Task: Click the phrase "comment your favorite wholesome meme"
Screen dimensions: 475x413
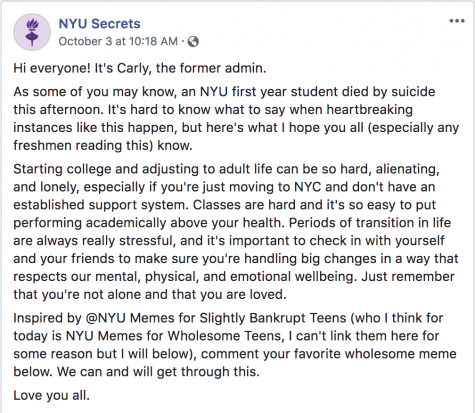Action: (329, 354)
